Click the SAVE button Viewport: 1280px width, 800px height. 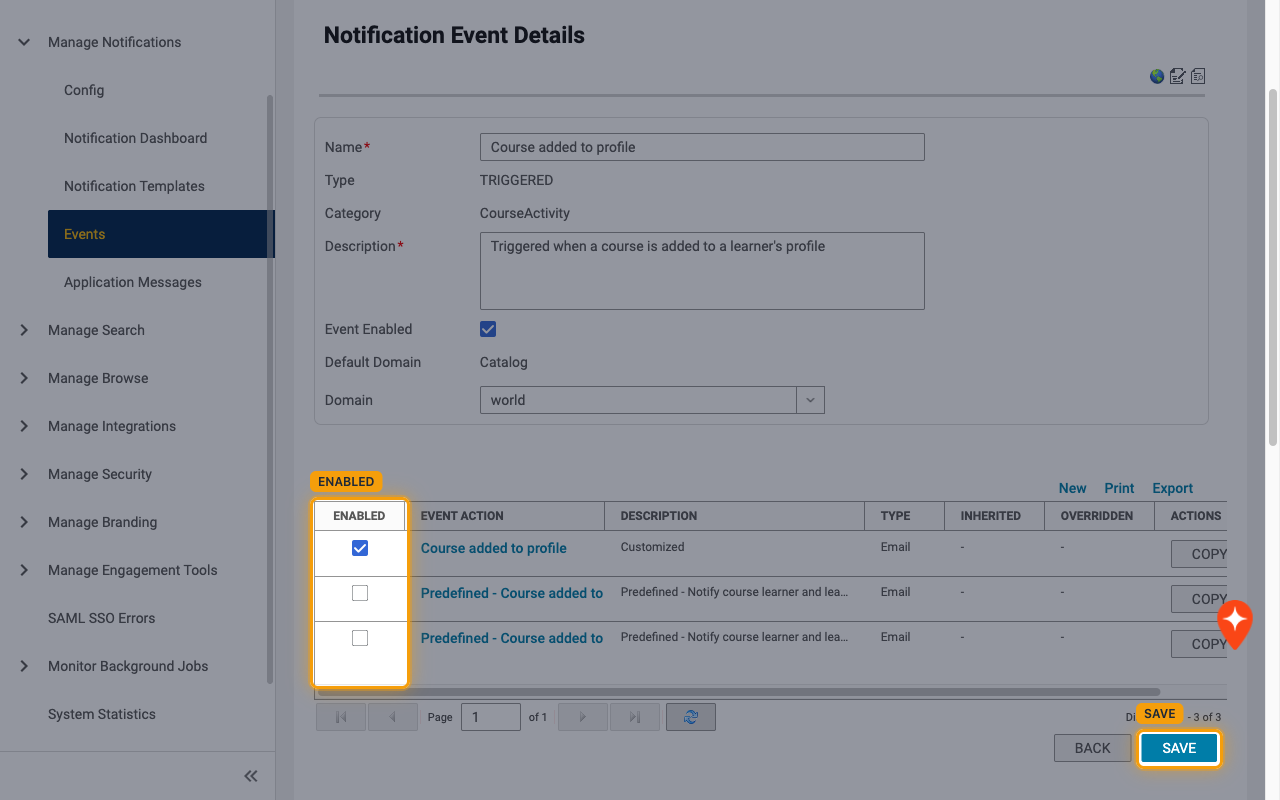click(x=1179, y=748)
